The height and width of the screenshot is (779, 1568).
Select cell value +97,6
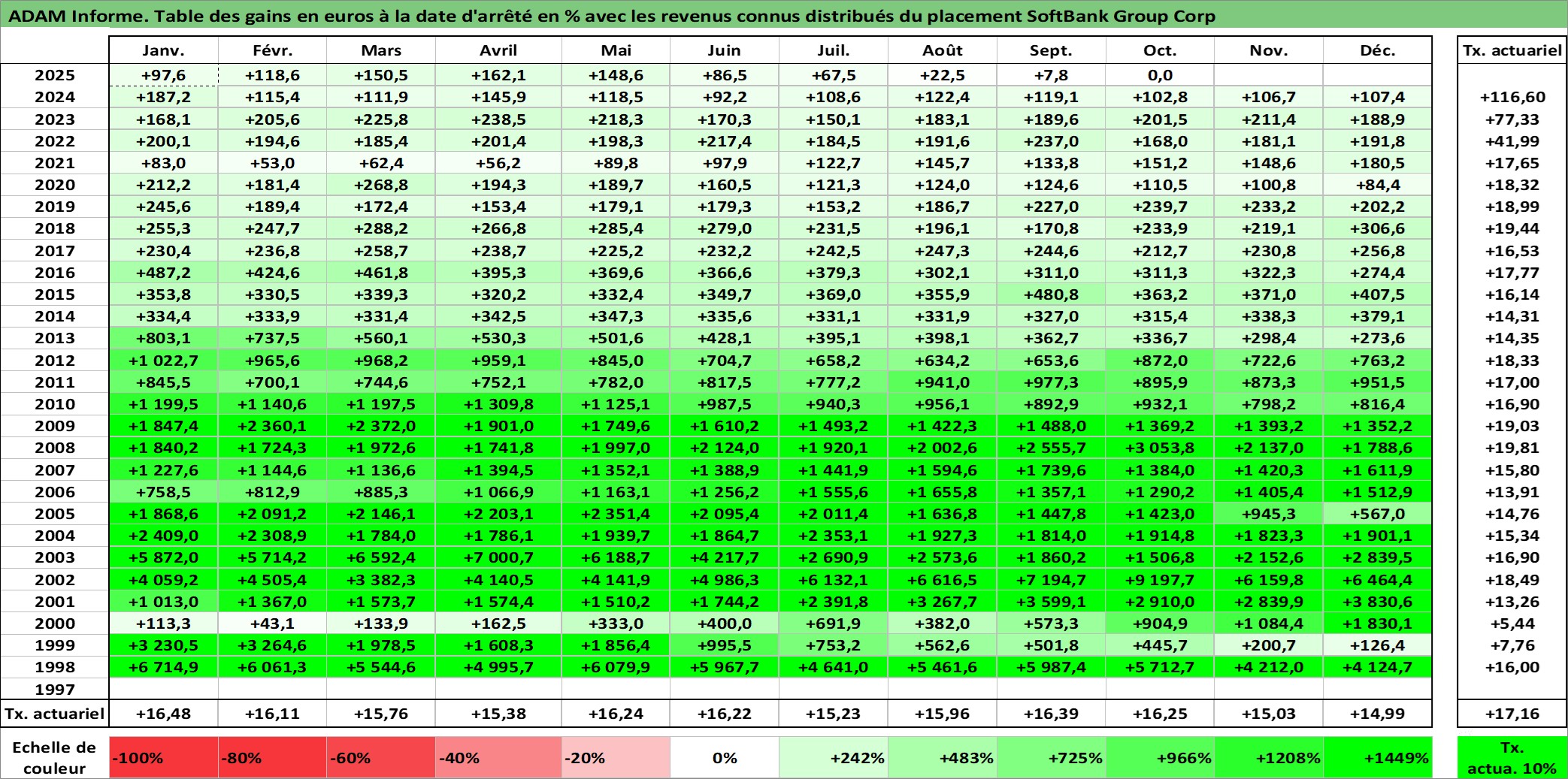(x=163, y=75)
